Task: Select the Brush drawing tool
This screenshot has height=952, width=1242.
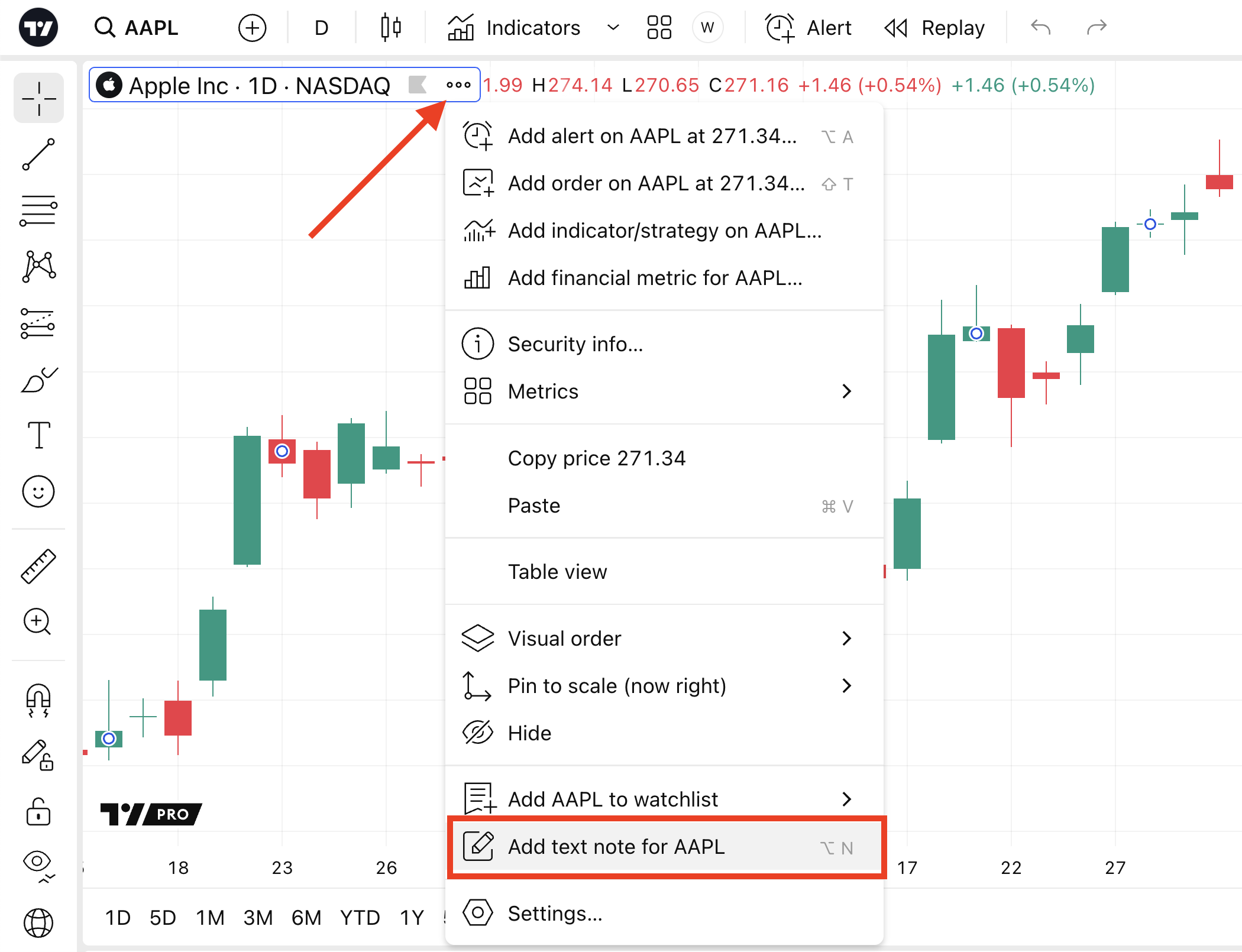Action: 38,380
